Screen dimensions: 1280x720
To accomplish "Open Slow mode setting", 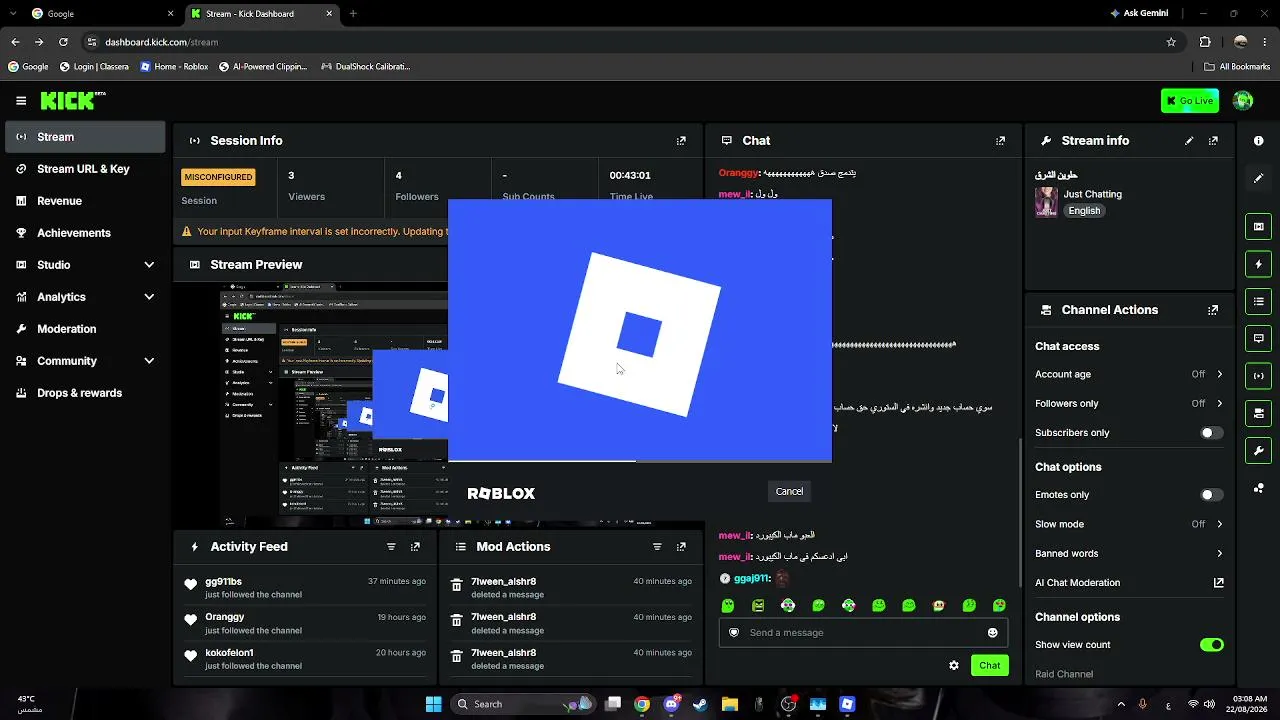I will (x=1129, y=524).
